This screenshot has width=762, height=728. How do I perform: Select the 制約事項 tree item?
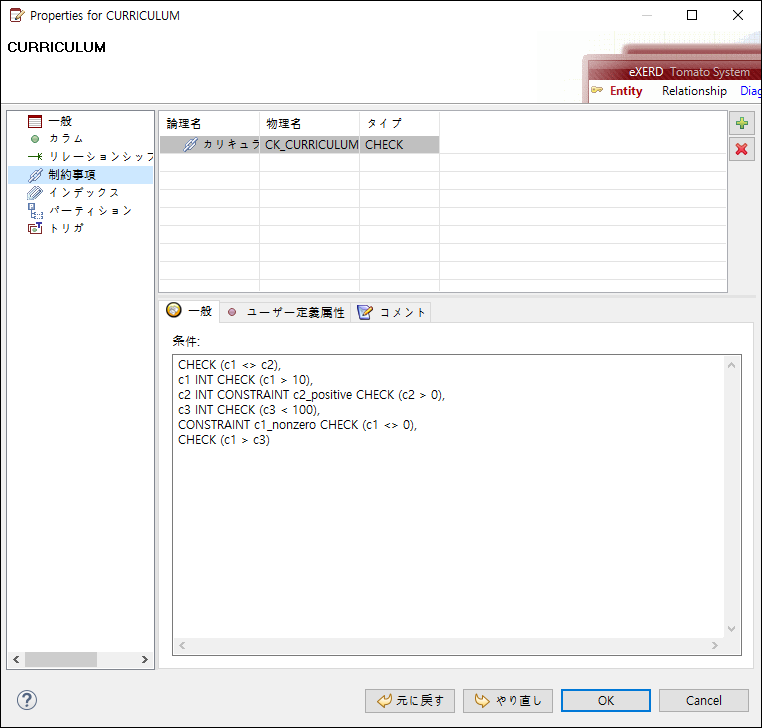[72, 174]
